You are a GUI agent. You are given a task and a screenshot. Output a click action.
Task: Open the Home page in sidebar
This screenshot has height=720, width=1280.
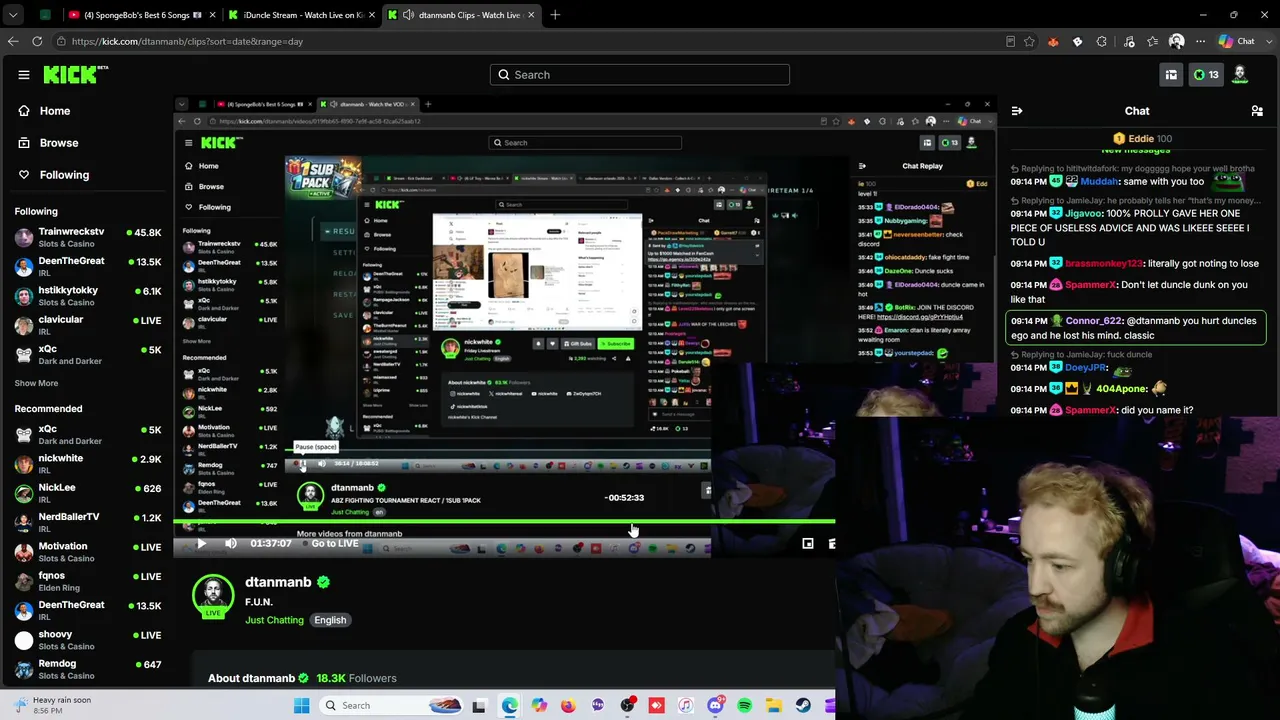[x=55, y=111]
